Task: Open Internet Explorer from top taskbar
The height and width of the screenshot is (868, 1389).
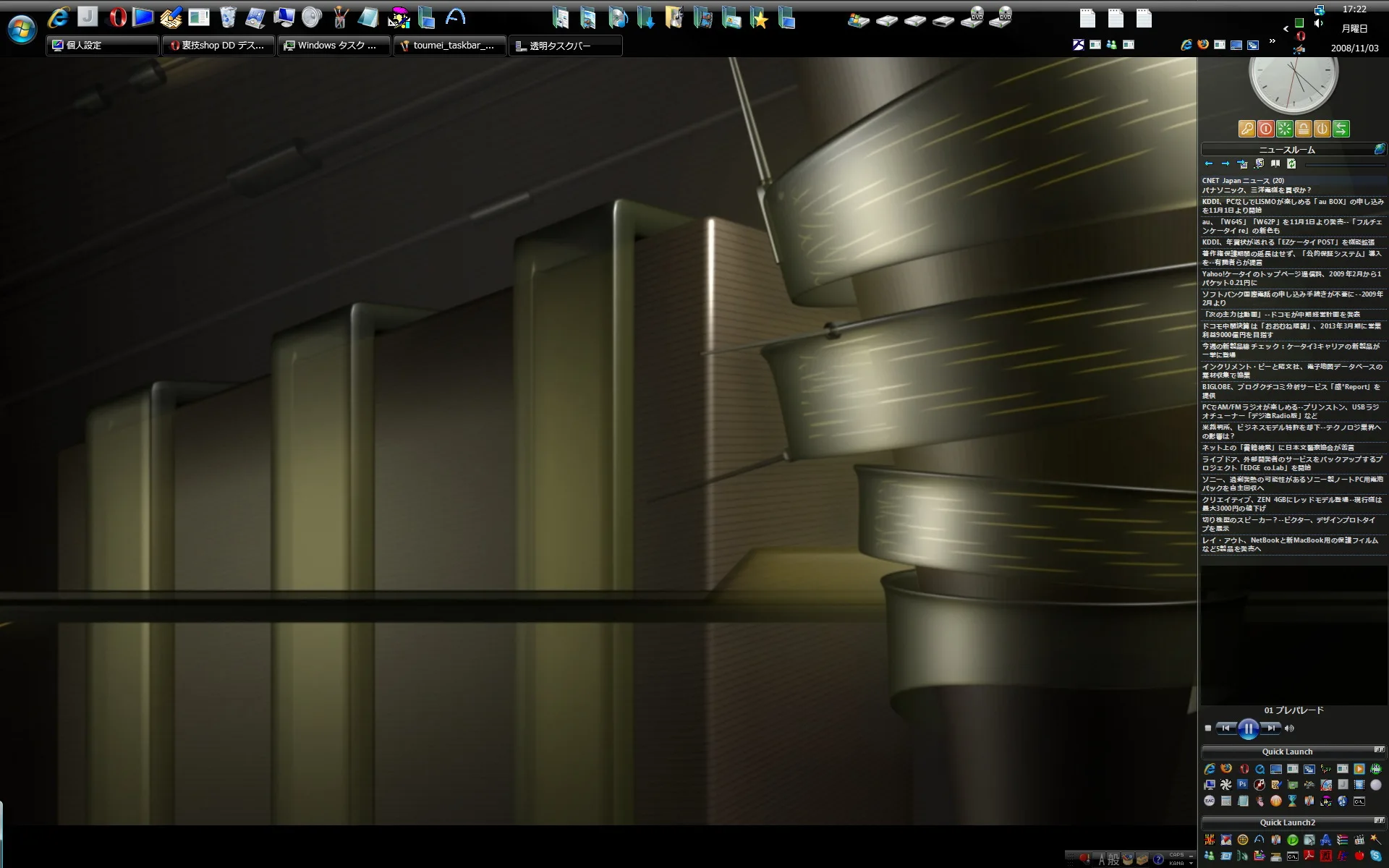Action: coord(58,17)
